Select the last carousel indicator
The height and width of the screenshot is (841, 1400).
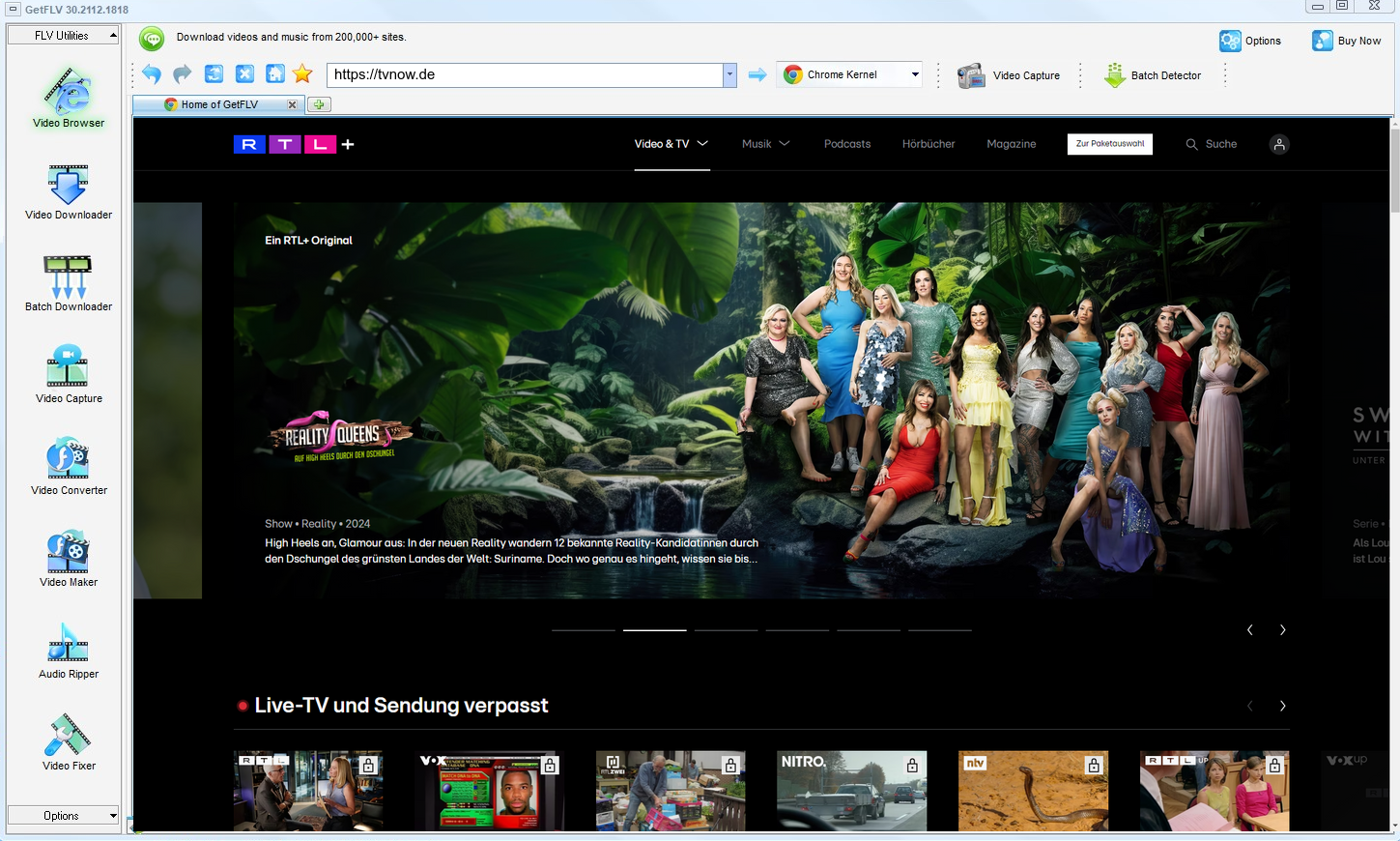[x=940, y=630]
